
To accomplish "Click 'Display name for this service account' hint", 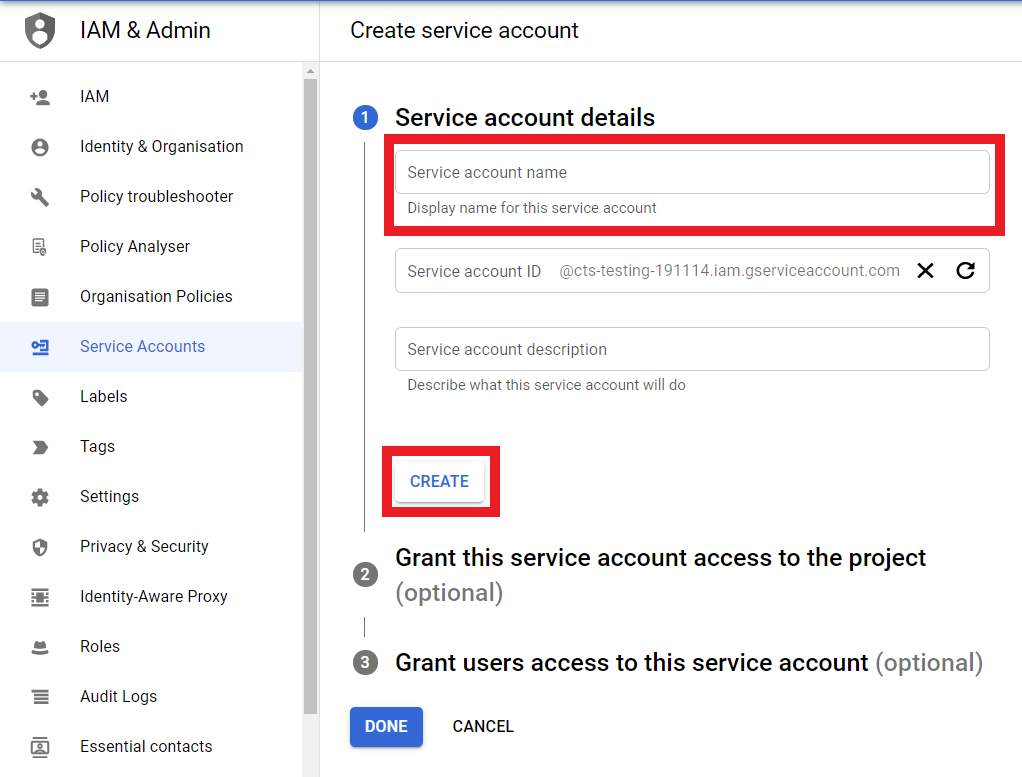I will (x=532, y=208).
